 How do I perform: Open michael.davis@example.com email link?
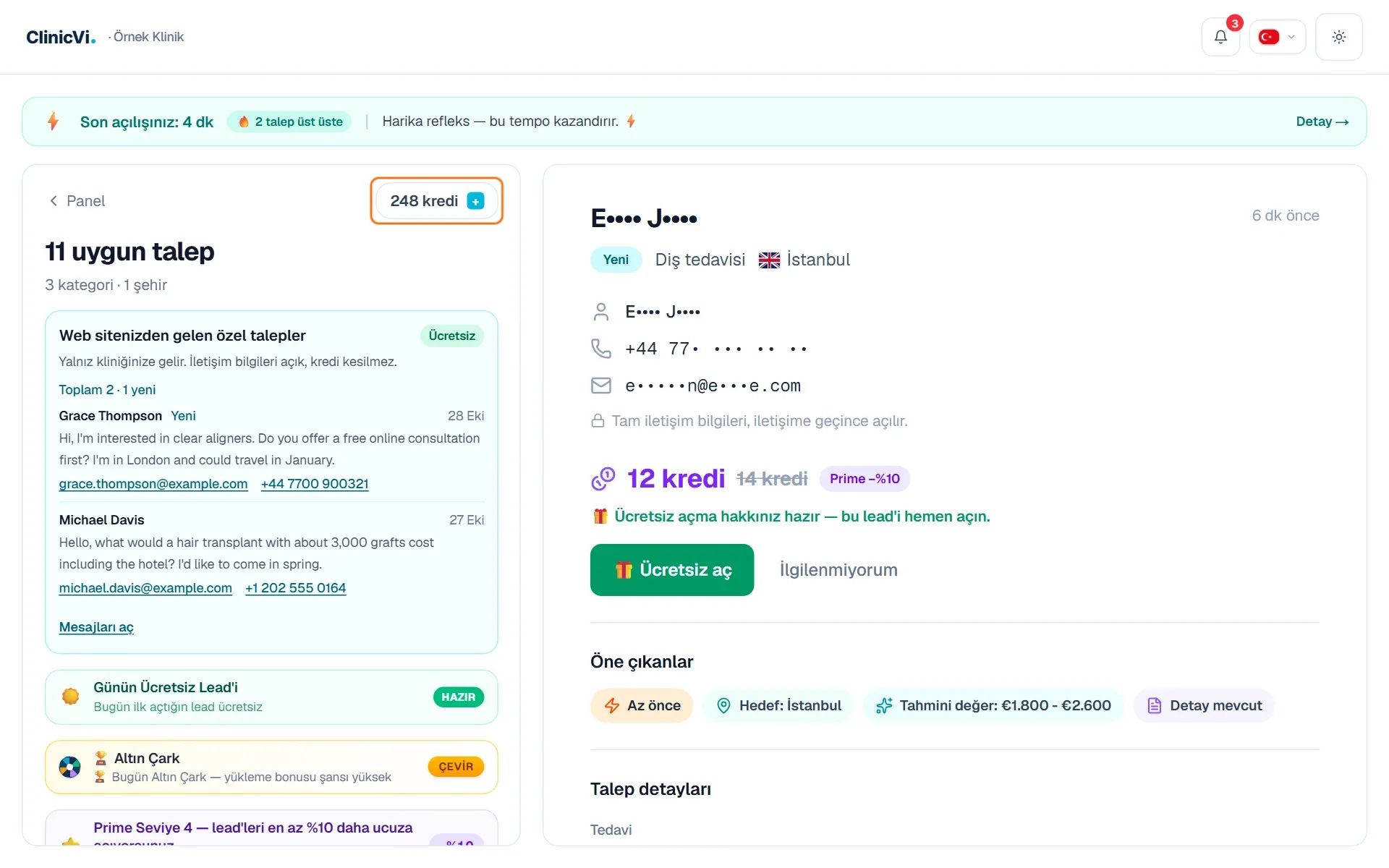[145, 588]
